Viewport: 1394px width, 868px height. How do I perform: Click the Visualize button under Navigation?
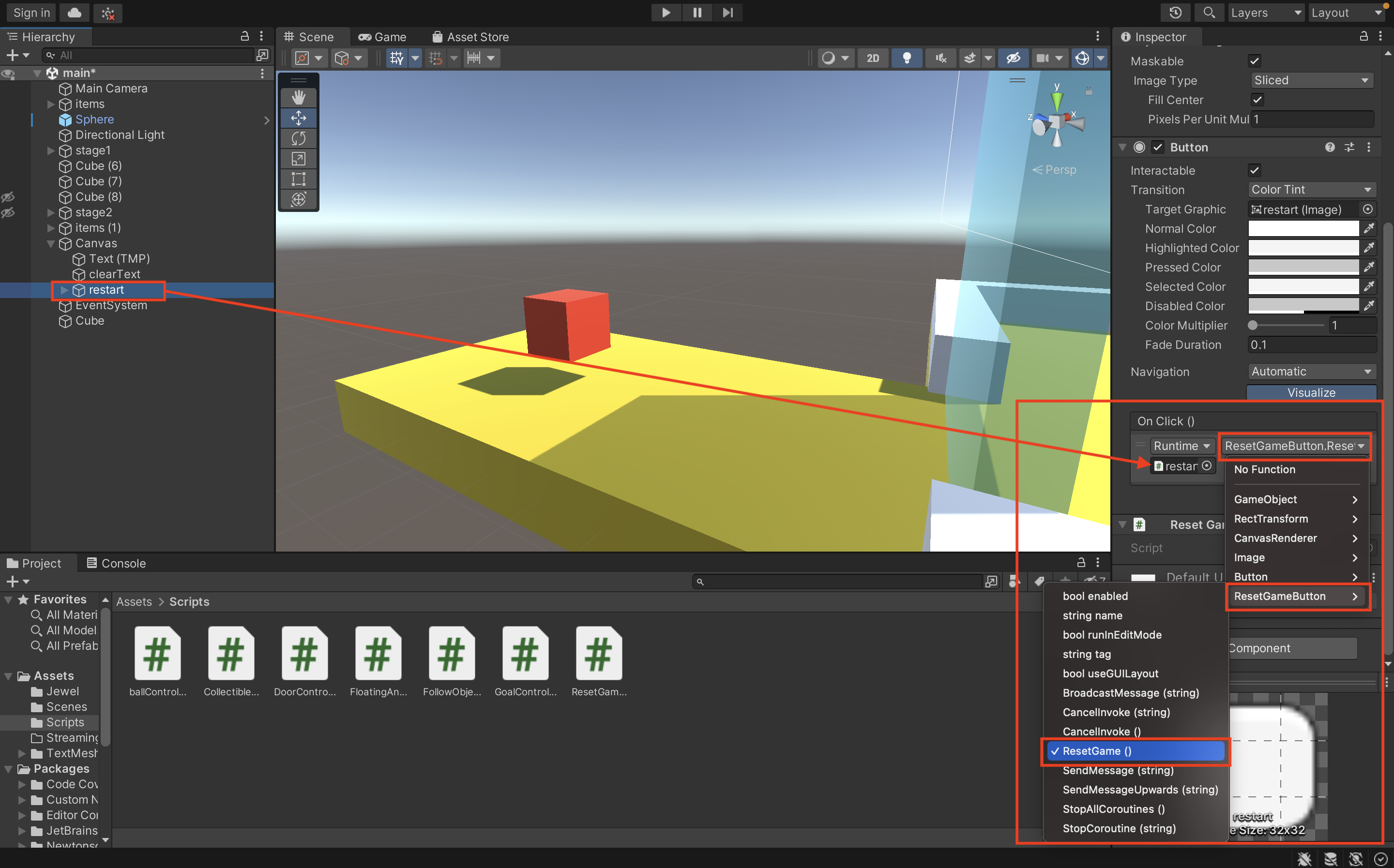tap(1311, 392)
